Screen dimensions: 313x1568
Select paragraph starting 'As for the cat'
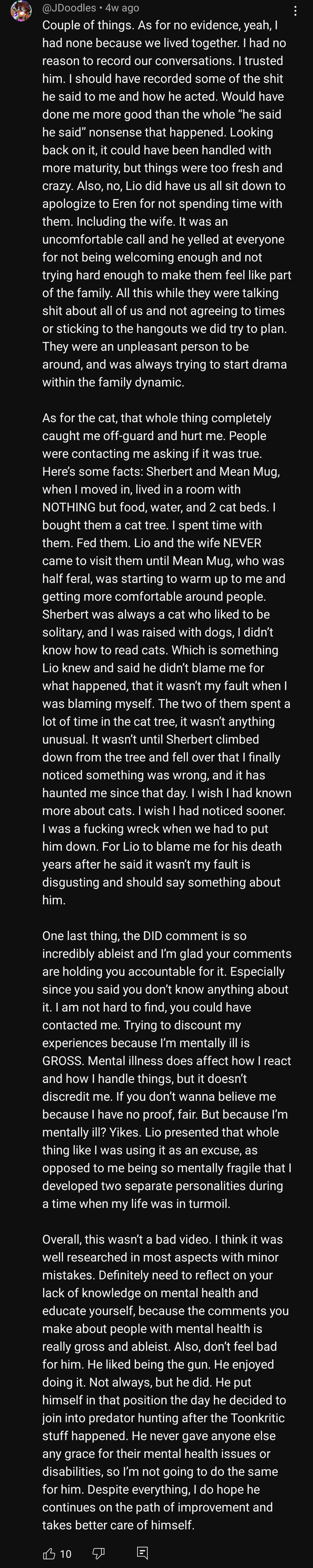[x=167, y=659]
